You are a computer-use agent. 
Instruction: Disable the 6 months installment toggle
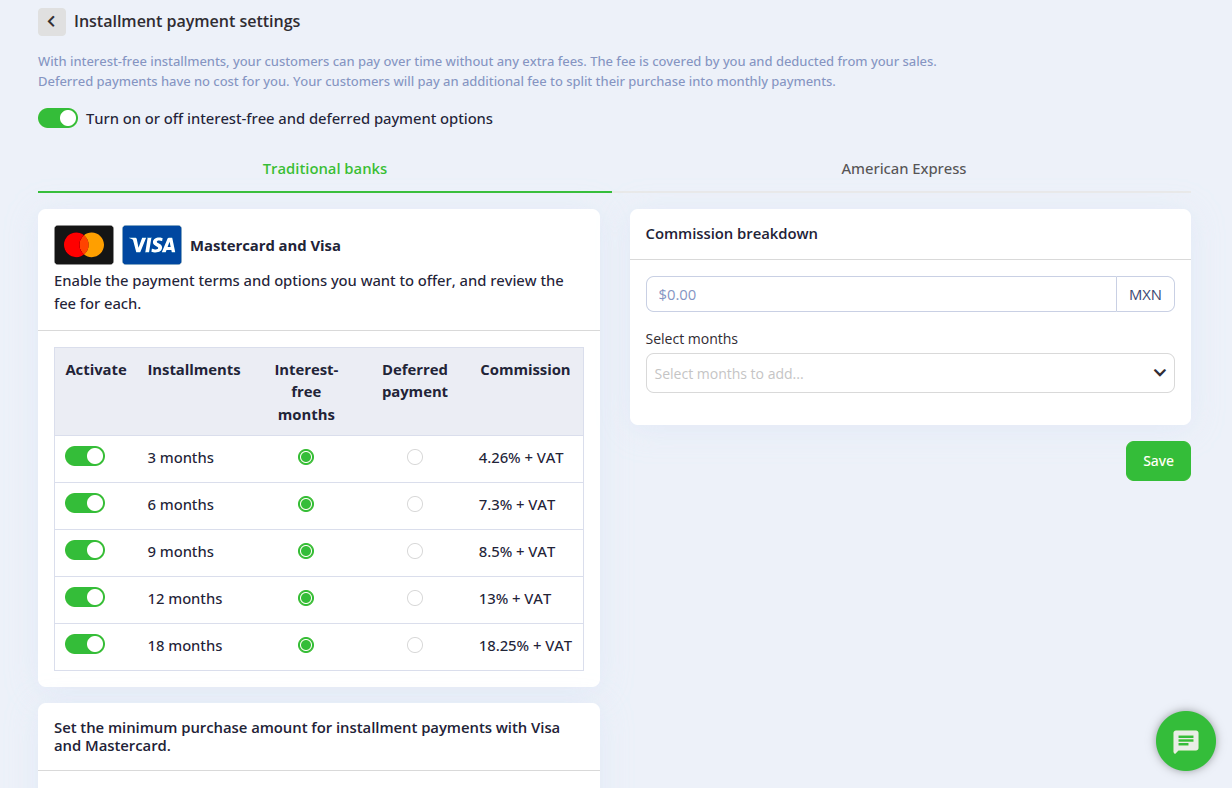[85, 503]
